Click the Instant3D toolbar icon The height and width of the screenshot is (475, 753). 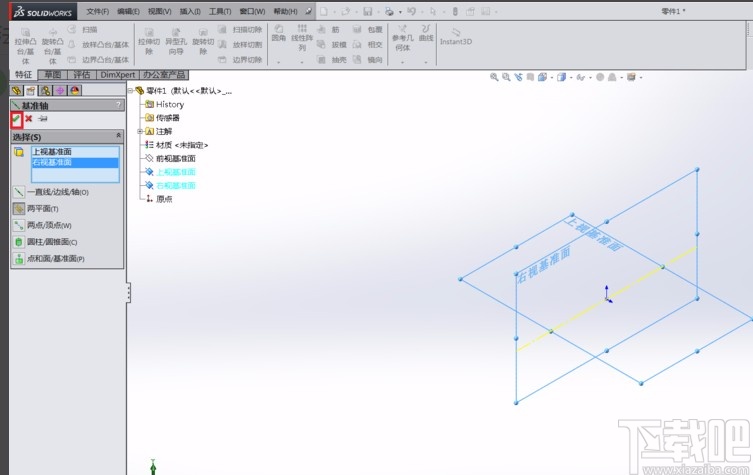[x=455, y=37]
